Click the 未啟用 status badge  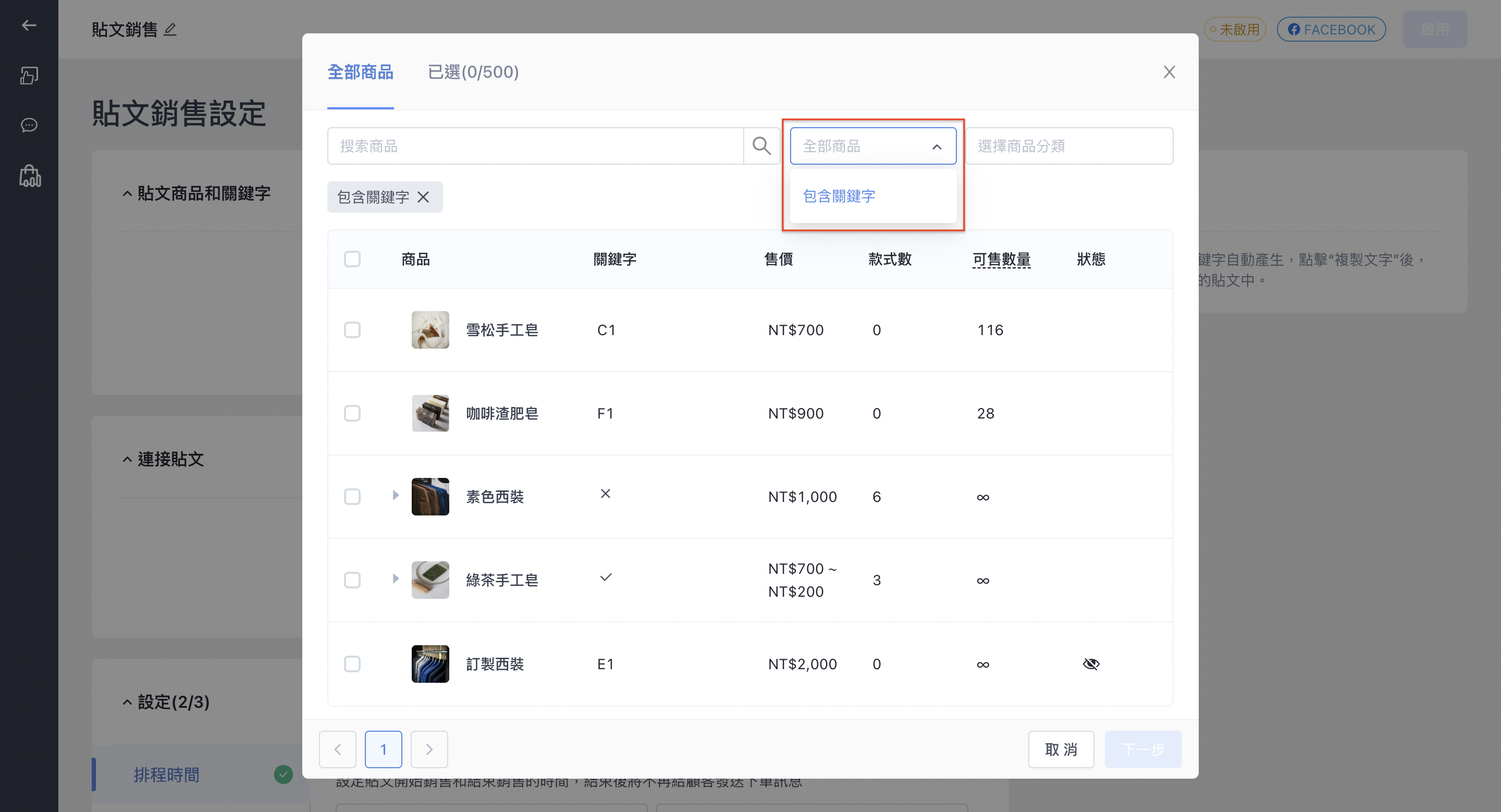(x=1235, y=29)
